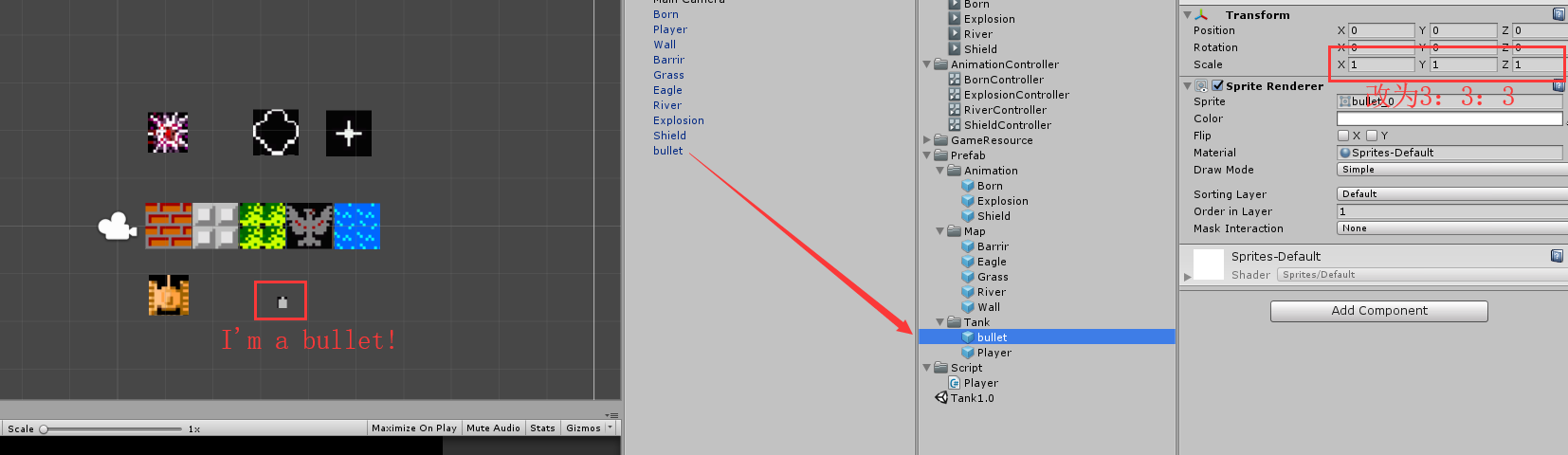Select Shield in the blue hierarchy list
Screen dimensions: 1568x455
click(669, 136)
